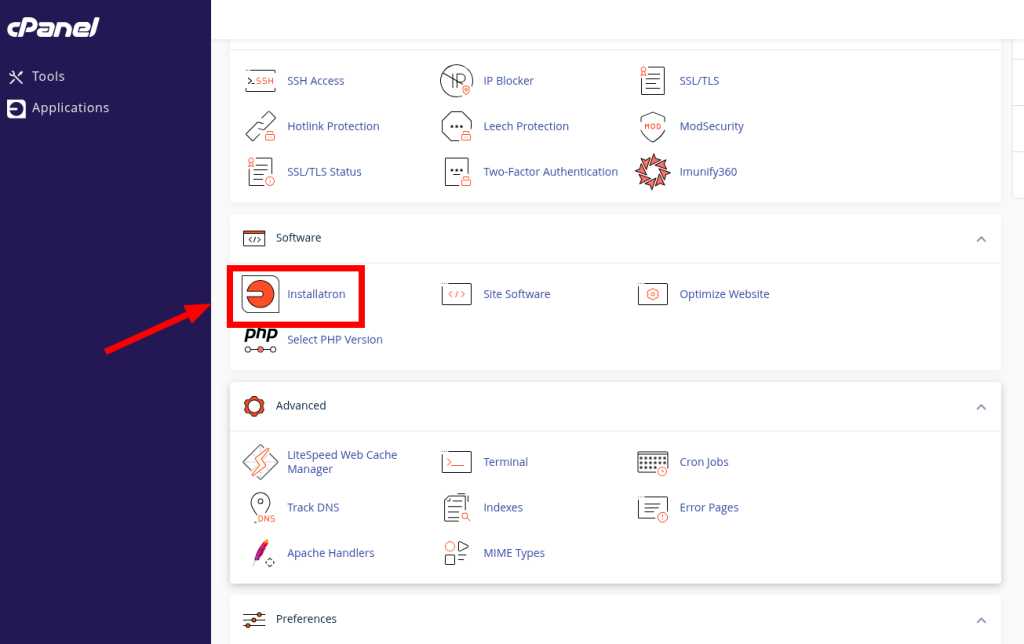Open the MIME Types link
Image resolution: width=1024 pixels, height=644 pixels.
pyautogui.click(x=514, y=553)
